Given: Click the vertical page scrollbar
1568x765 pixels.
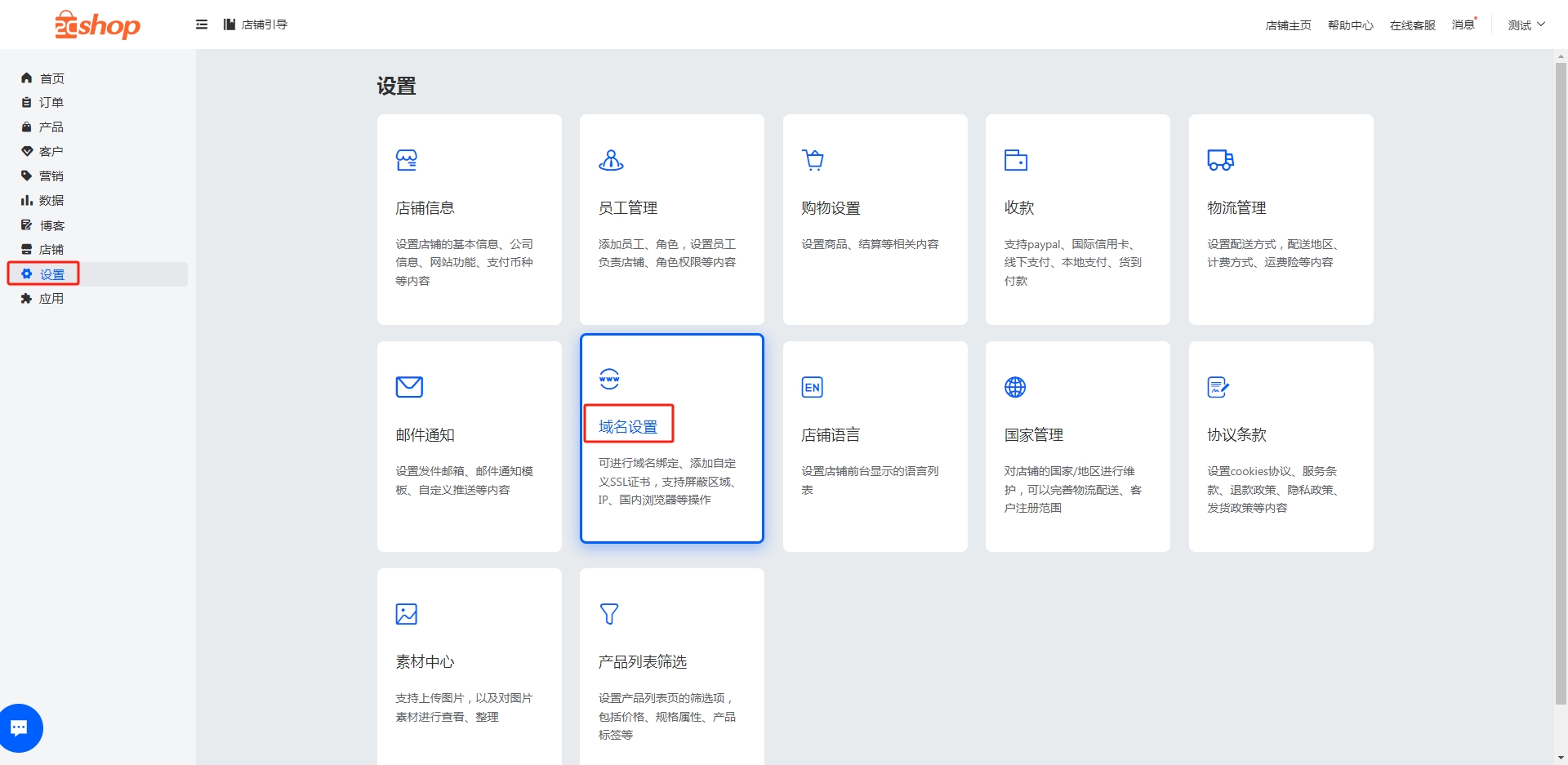Looking at the screenshot, I should coord(1561,384).
